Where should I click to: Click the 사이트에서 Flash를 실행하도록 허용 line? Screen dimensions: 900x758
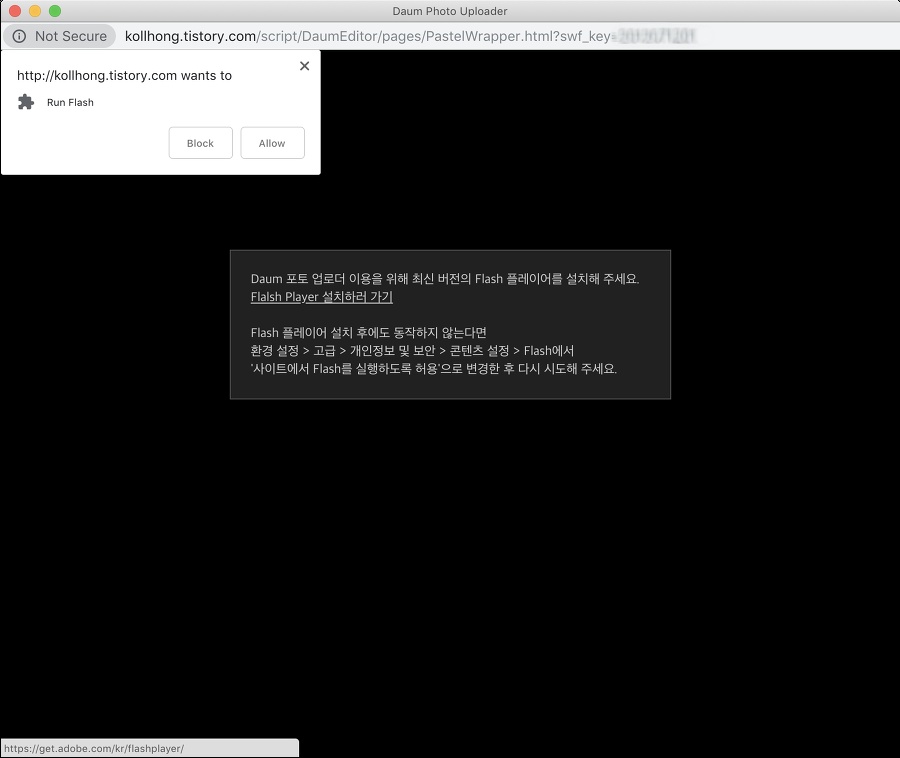tap(433, 369)
